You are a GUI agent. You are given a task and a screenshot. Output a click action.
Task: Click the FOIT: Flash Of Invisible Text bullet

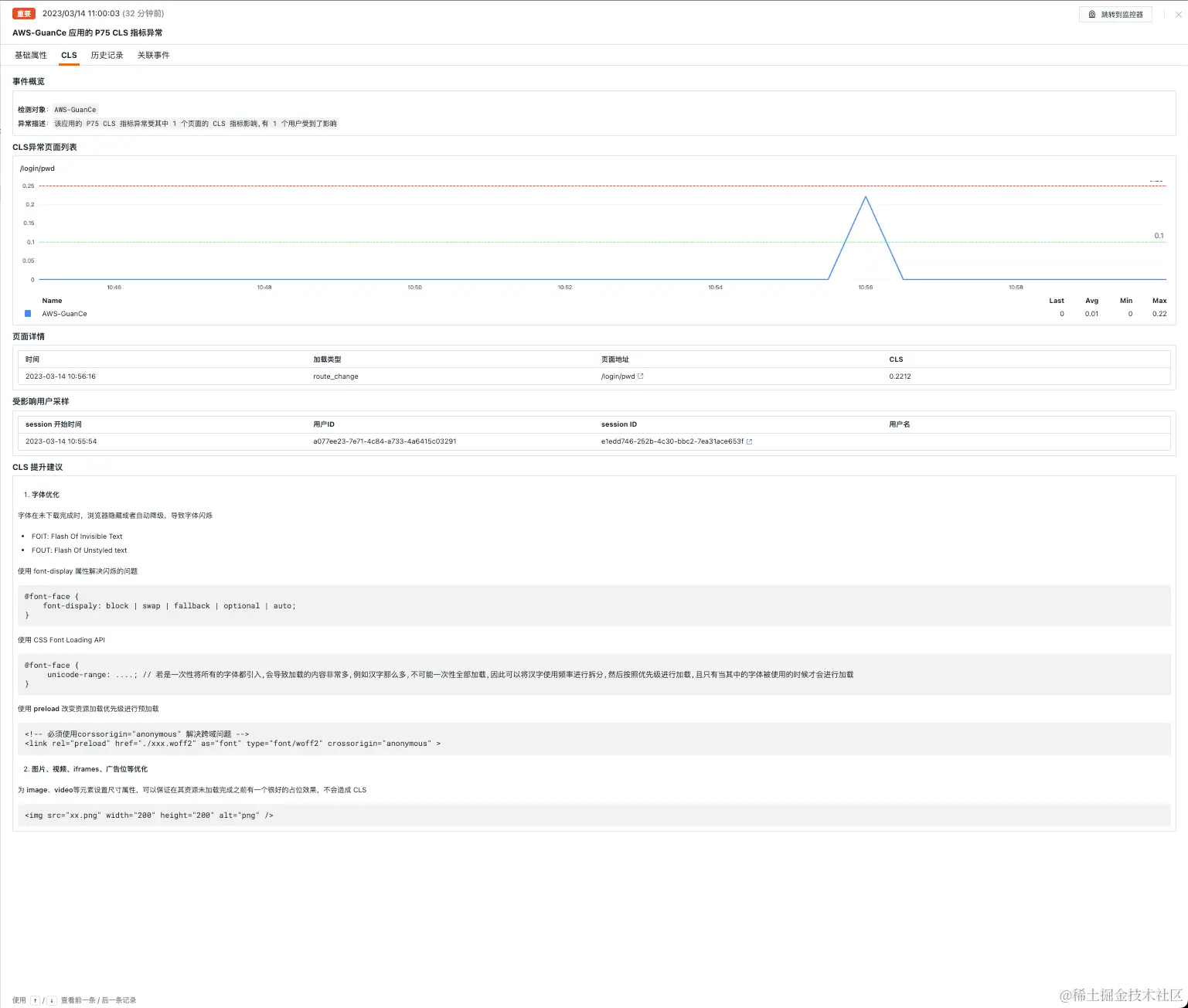77,536
